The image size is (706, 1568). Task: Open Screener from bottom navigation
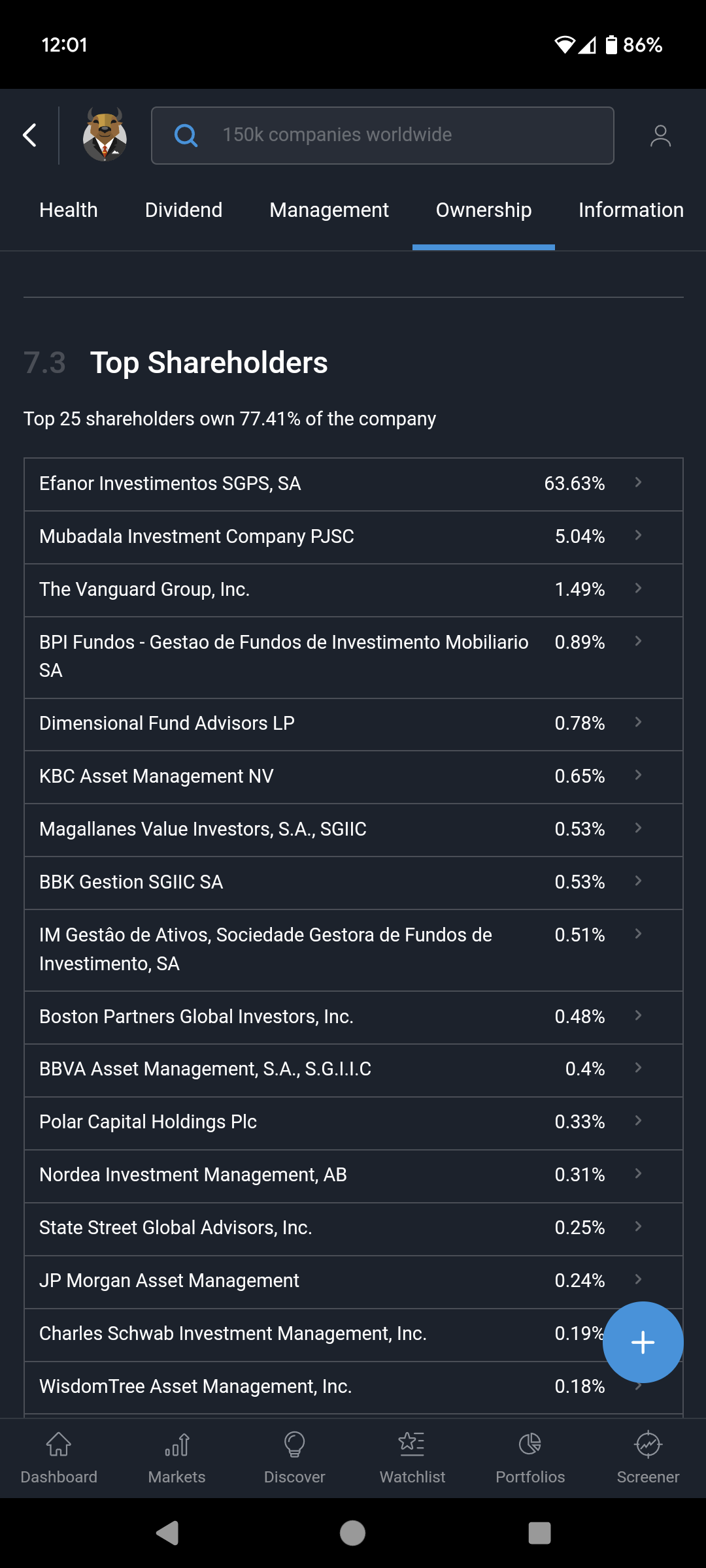pyautogui.click(x=648, y=1458)
